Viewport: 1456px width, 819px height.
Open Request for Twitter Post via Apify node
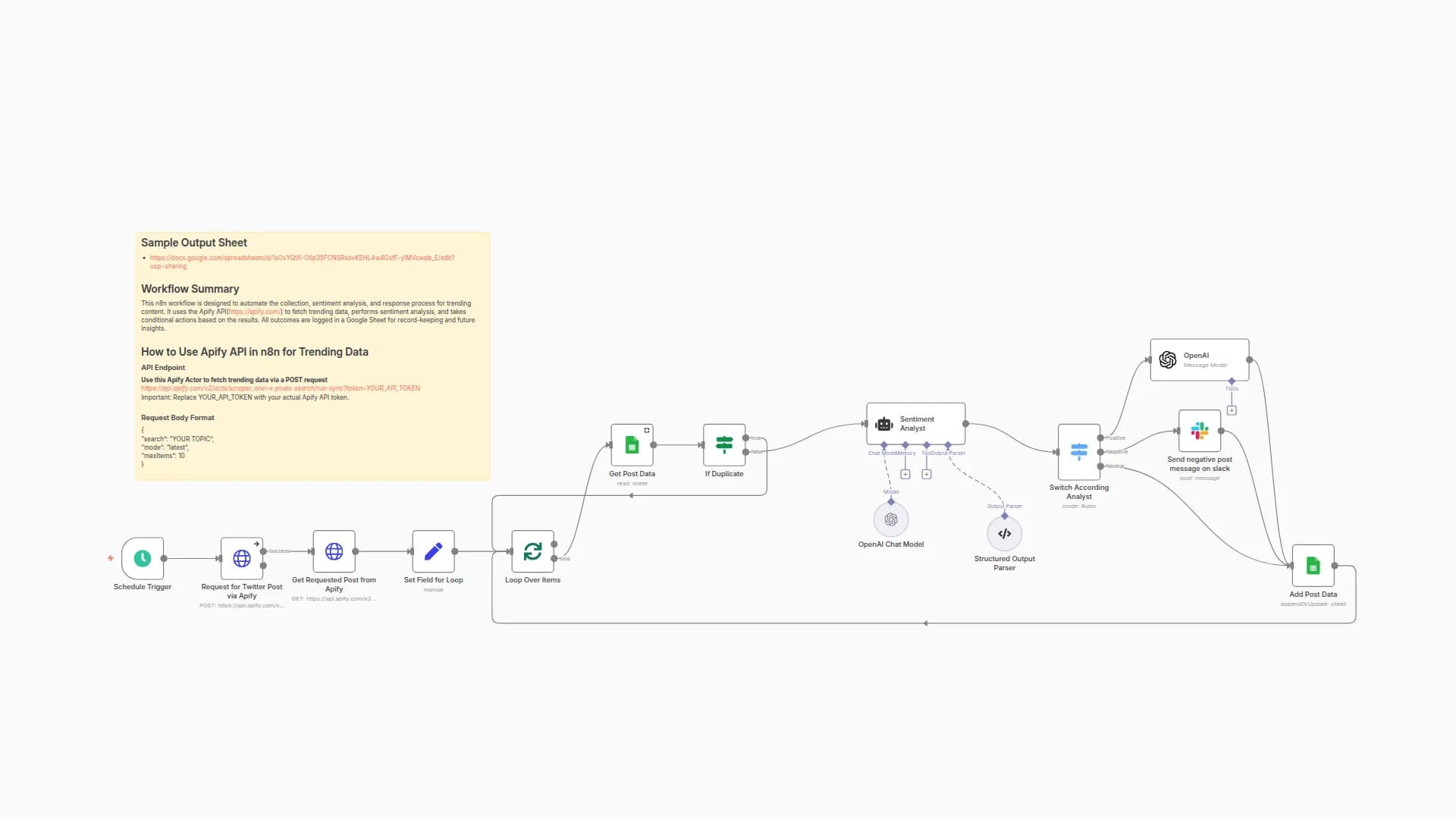tap(241, 558)
